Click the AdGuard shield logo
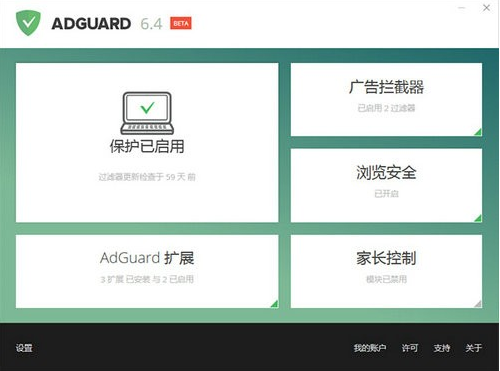Viewport: 500px width, 371px height. point(28,23)
